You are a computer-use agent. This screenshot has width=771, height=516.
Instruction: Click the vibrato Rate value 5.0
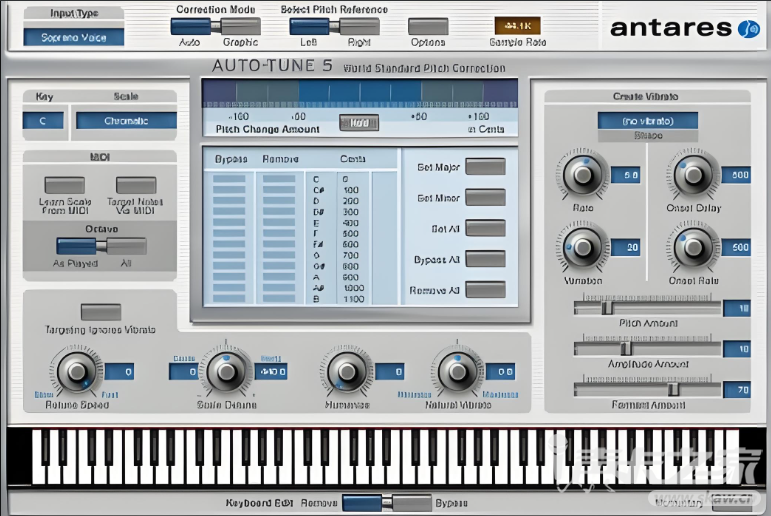tap(626, 175)
